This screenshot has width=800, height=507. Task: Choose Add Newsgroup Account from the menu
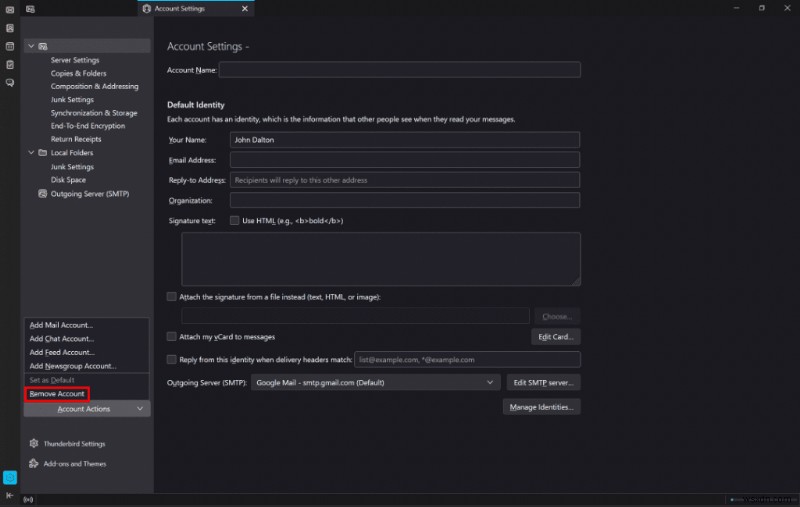click(73, 366)
